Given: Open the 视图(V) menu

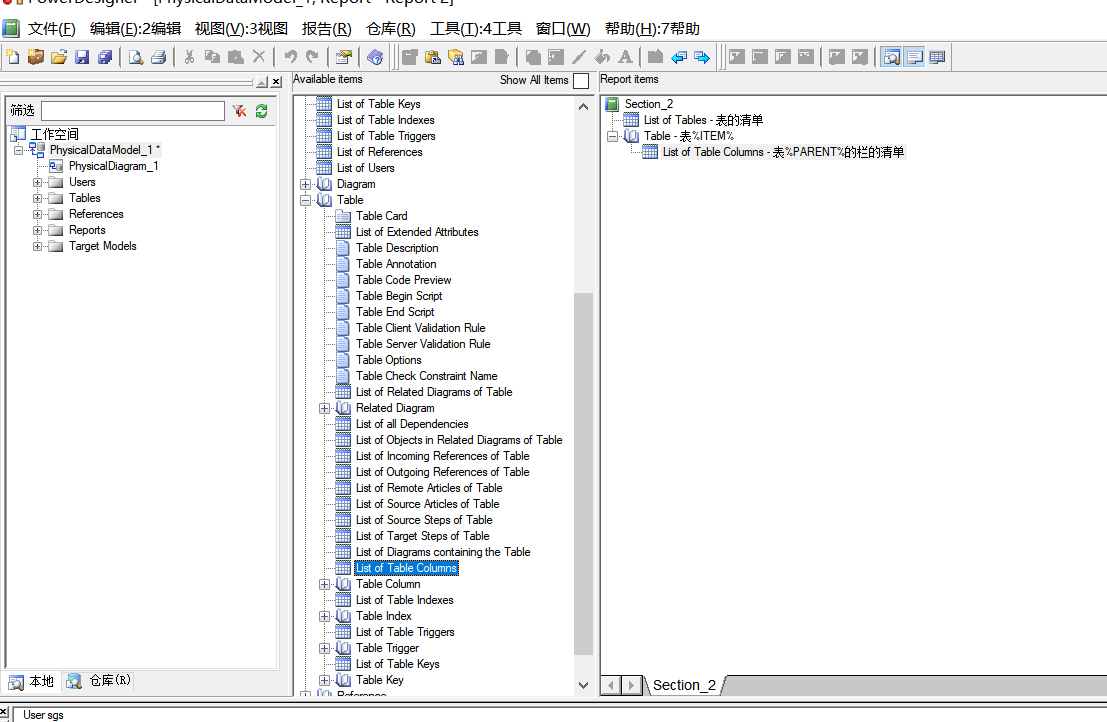Looking at the screenshot, I should [241, 29].
